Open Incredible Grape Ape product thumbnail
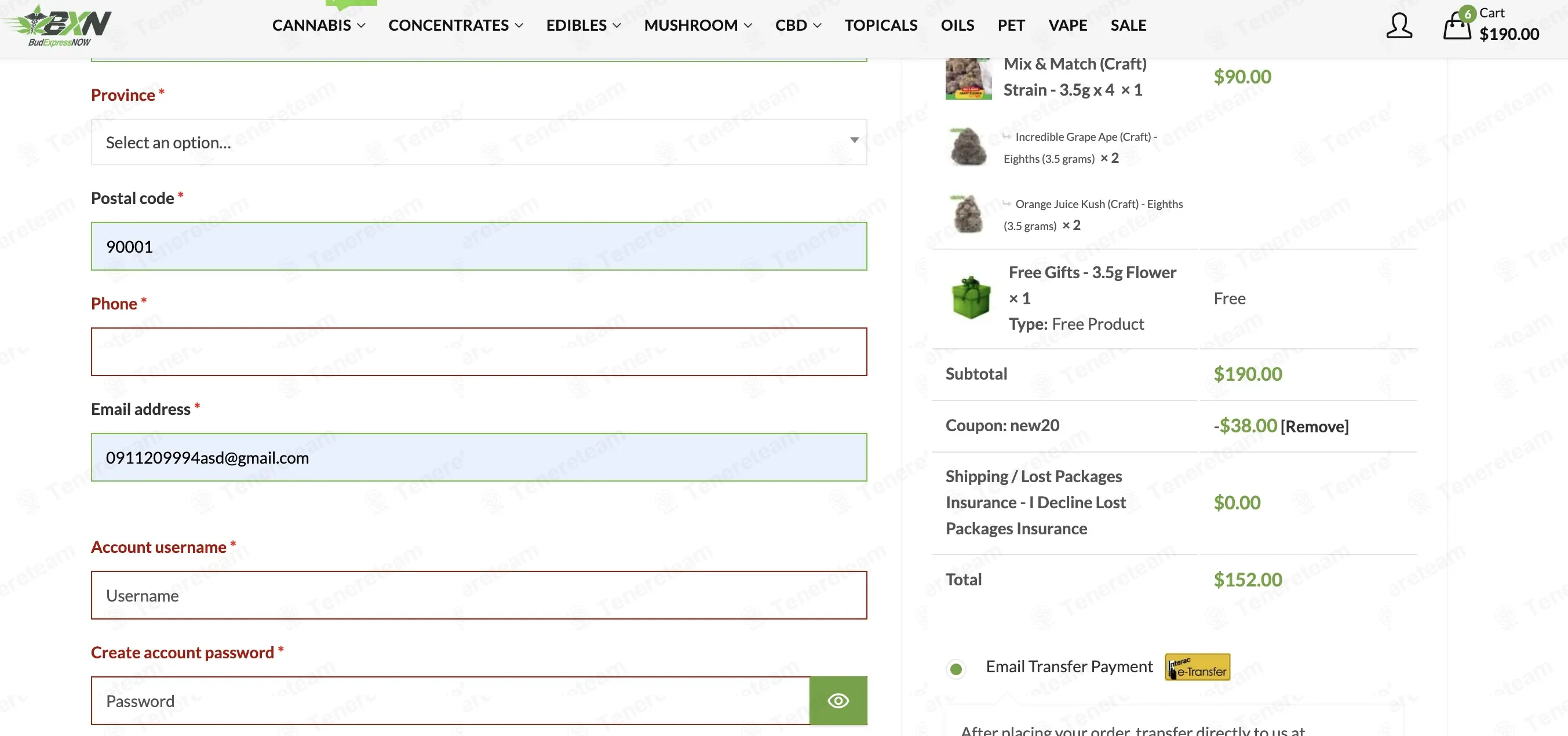 point(968,147)
